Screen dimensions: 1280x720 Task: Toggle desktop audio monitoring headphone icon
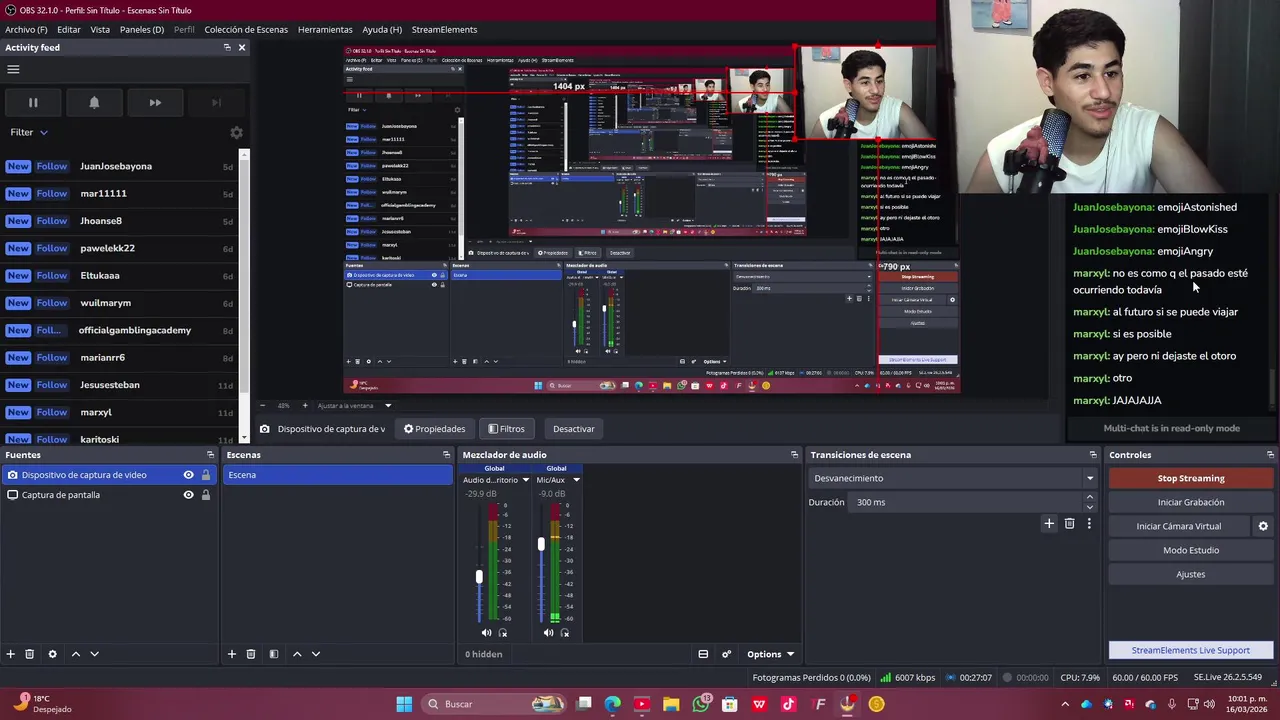503,632
